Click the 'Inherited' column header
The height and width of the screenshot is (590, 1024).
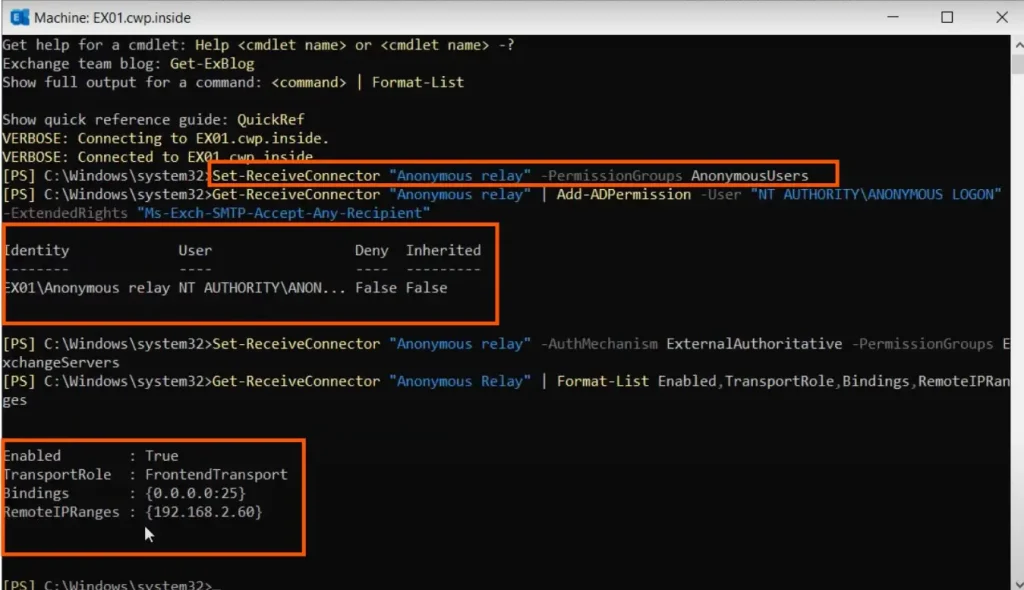[x=443, y=250]
